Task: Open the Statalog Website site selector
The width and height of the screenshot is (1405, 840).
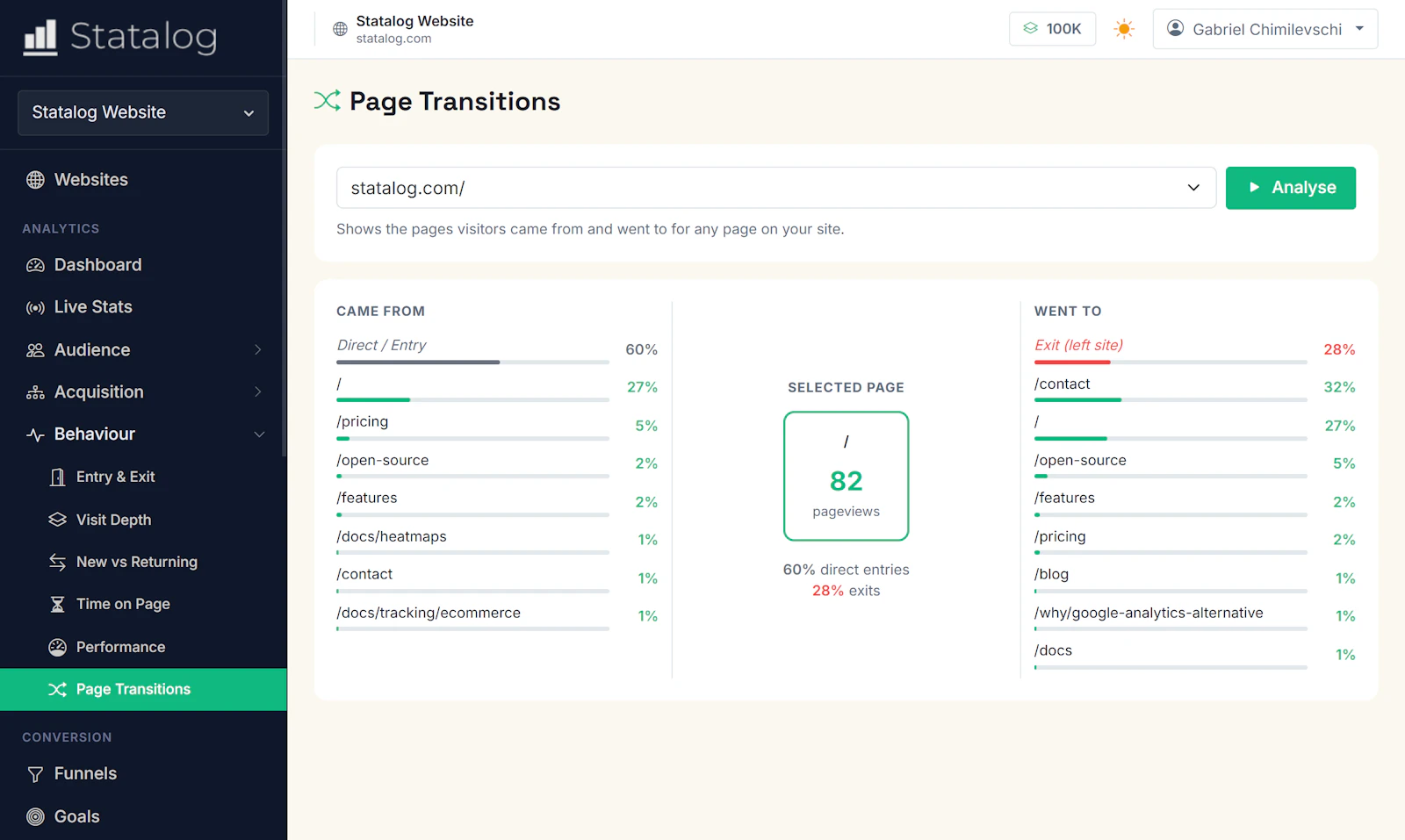Action: click(x=143, y=112)
